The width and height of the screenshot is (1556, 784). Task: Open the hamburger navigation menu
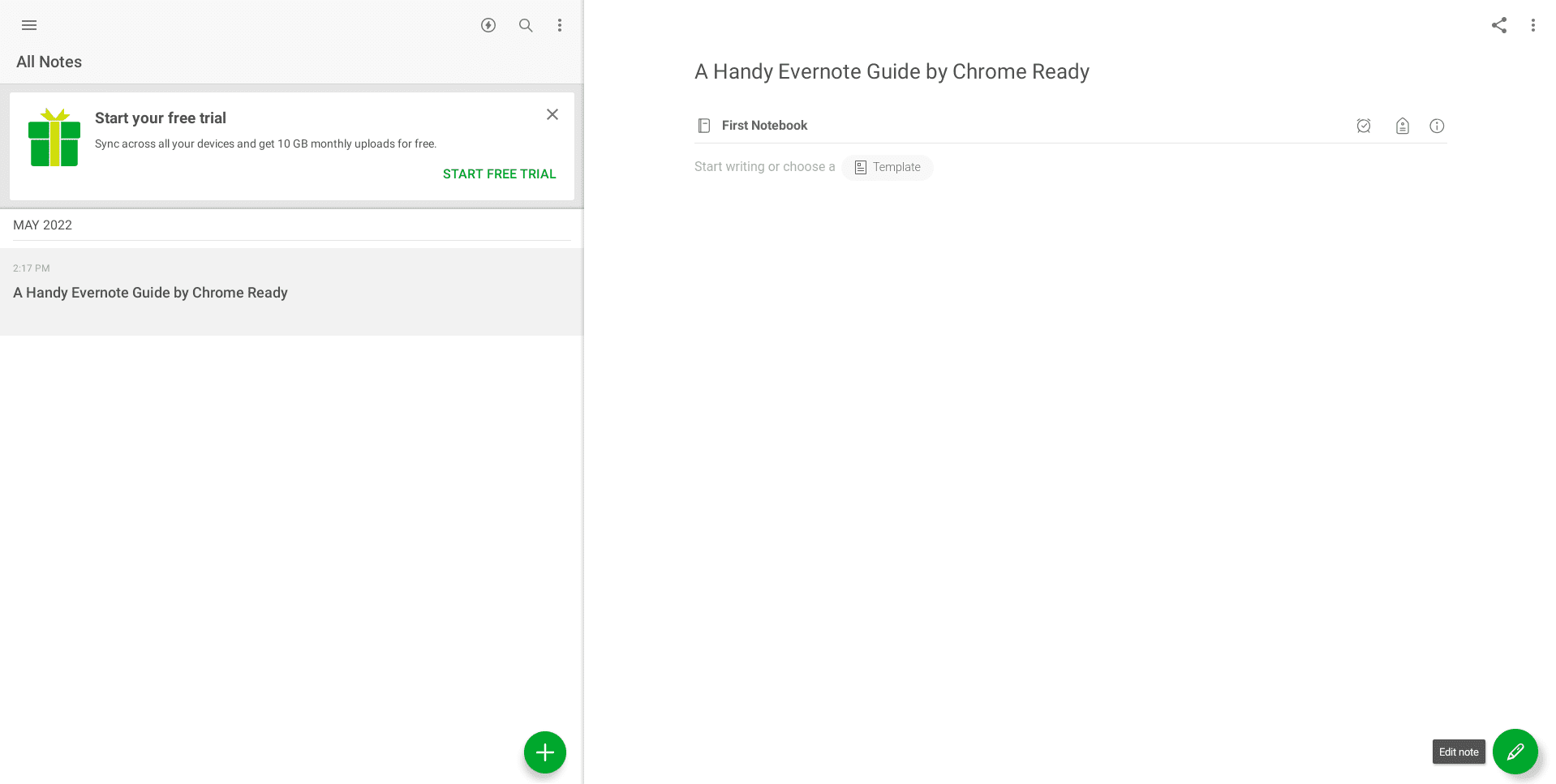pyautogui.click(x=29, y=25)
